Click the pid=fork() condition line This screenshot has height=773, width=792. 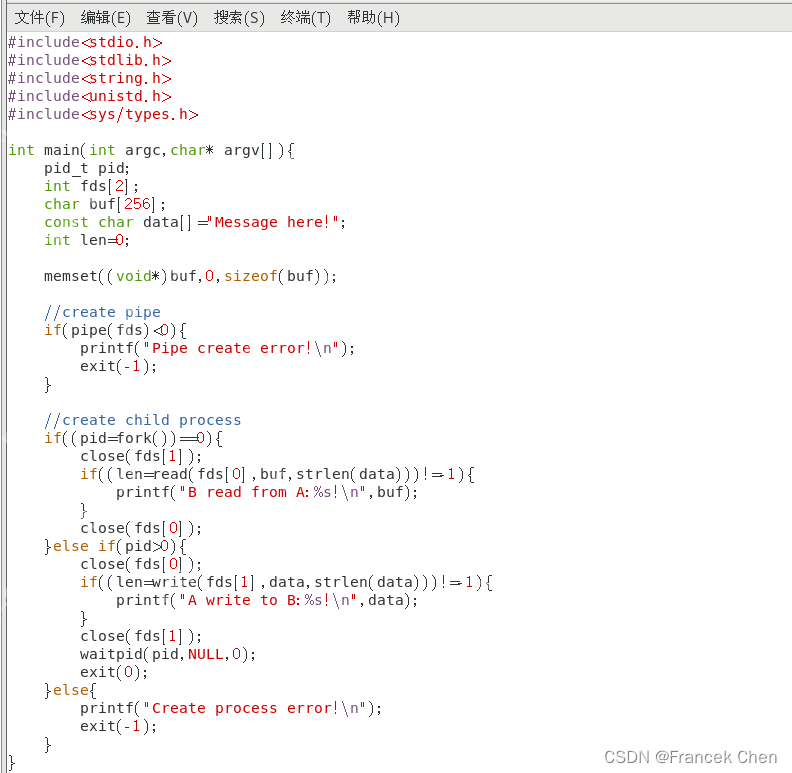point(133,439)
